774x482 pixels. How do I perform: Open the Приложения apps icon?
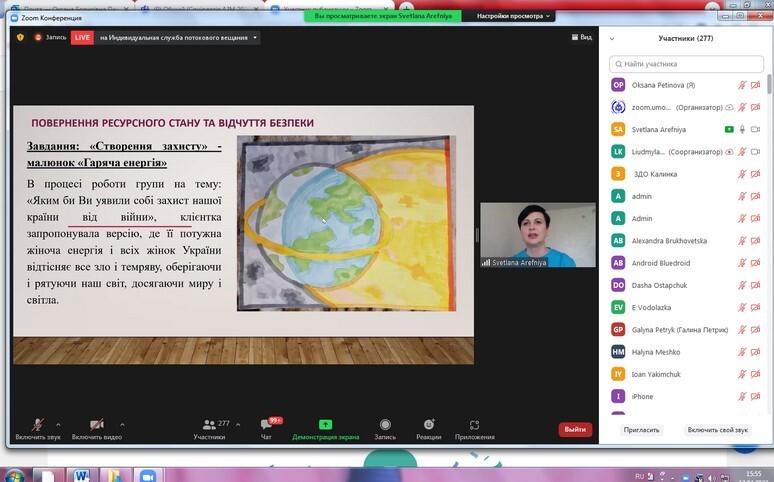[474, 425]
